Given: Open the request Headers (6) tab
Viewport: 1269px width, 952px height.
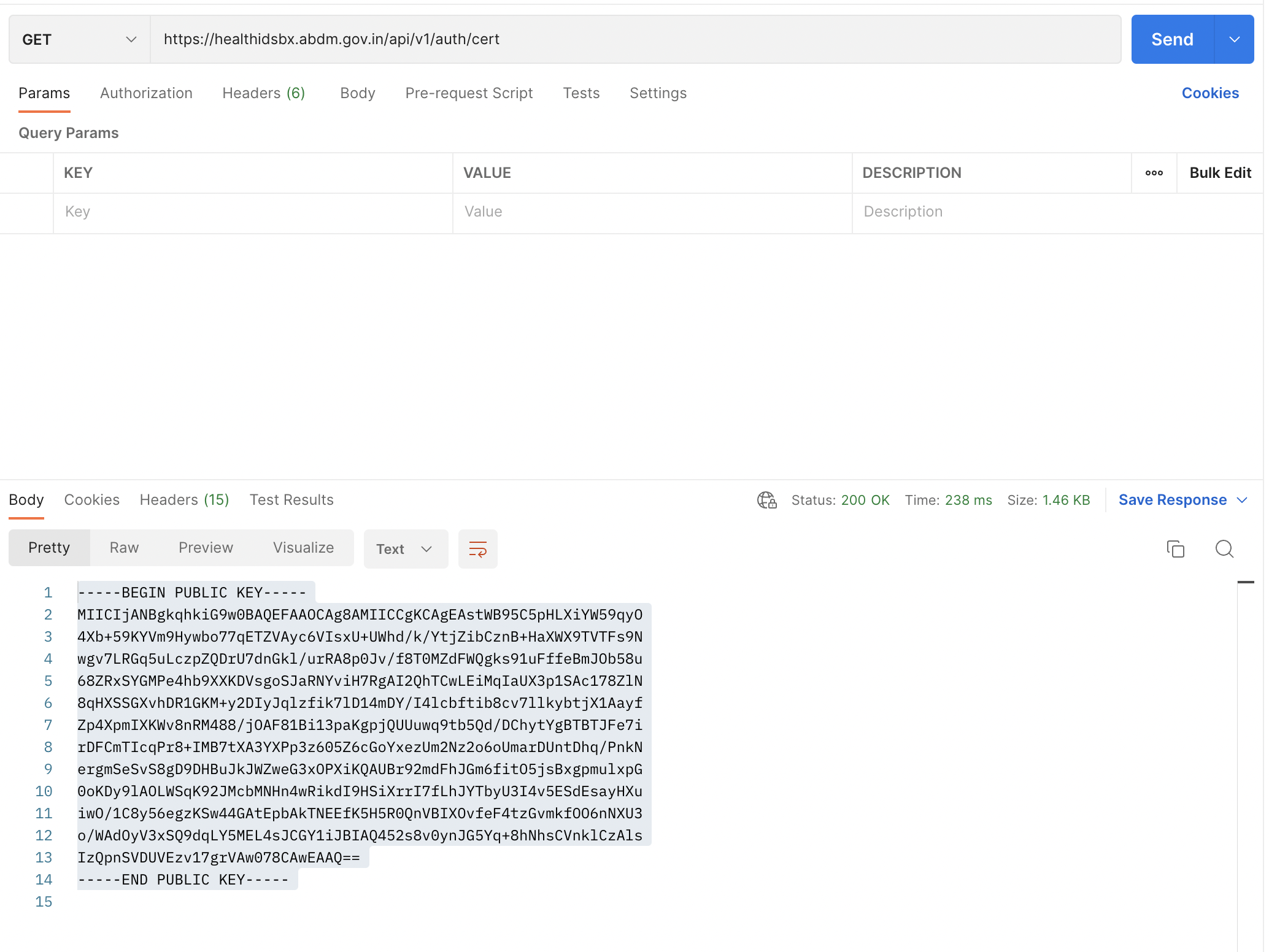Looking at the screenshot, I should (264, 93).
